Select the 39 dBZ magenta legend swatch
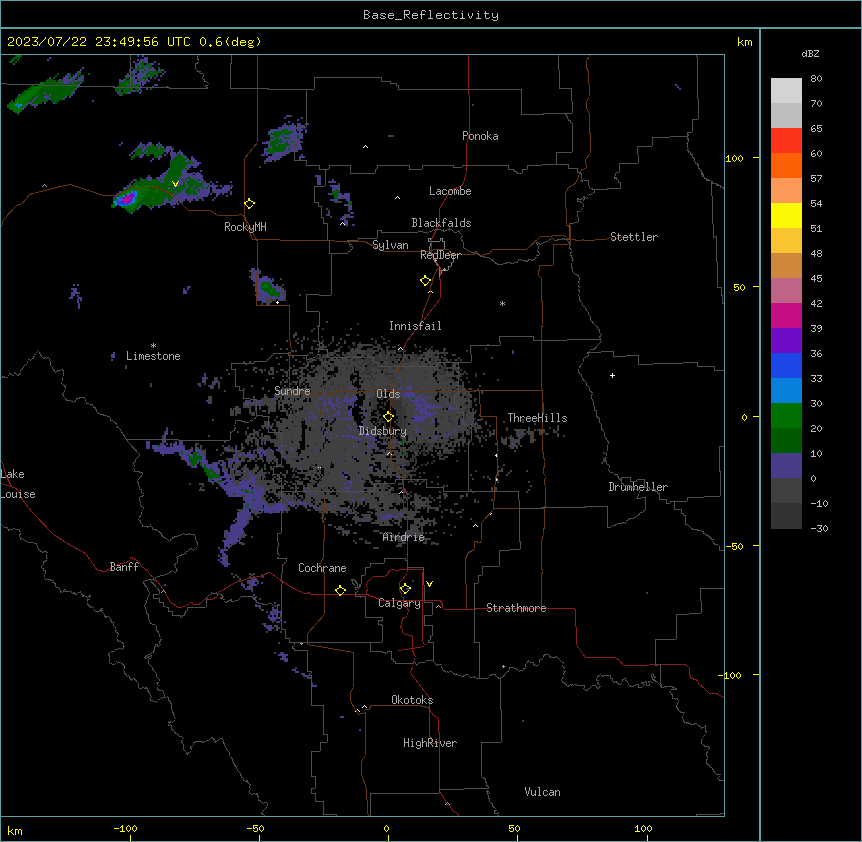Image resolution: width=862 pixels, height=842 pixels. coord(786,315)
